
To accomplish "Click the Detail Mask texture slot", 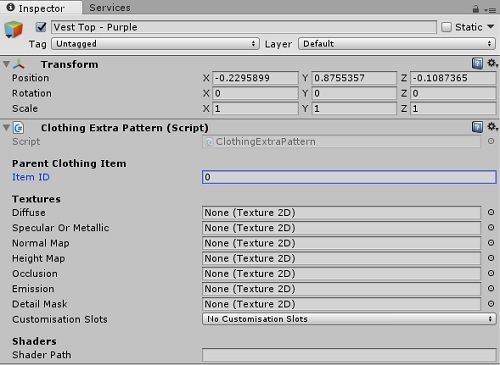I will pos(341,304).
